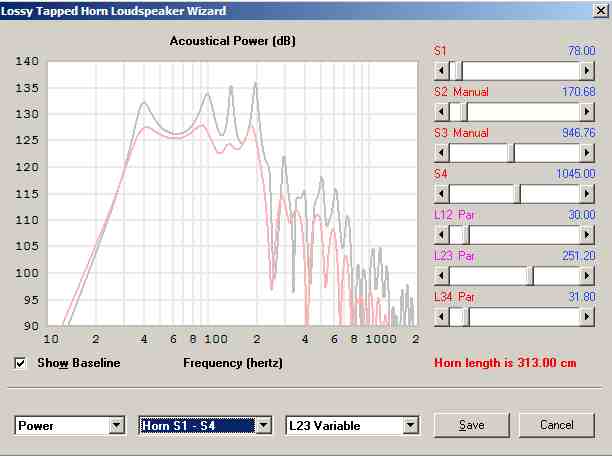Screen dimensions: 612x456
Task: Click the L34 Par label
Action: (x=454, y=297)
